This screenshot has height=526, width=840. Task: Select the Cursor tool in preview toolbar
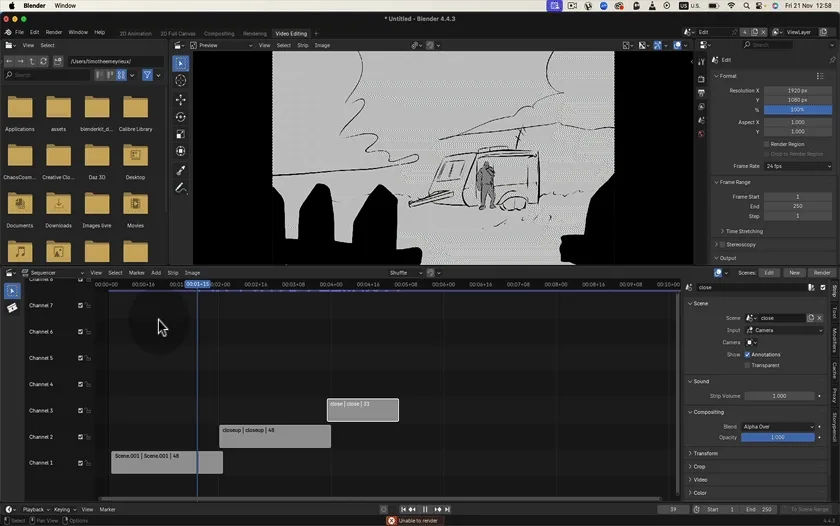click(181, 81)
